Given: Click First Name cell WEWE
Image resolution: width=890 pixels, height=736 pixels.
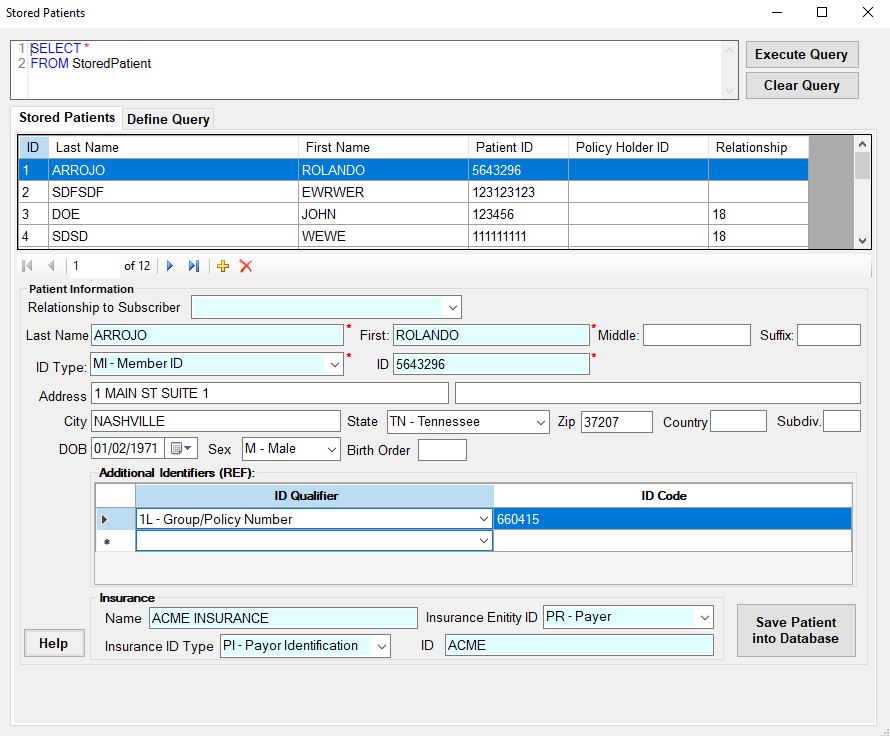Looking at the screenshot, I should point(383,236).
